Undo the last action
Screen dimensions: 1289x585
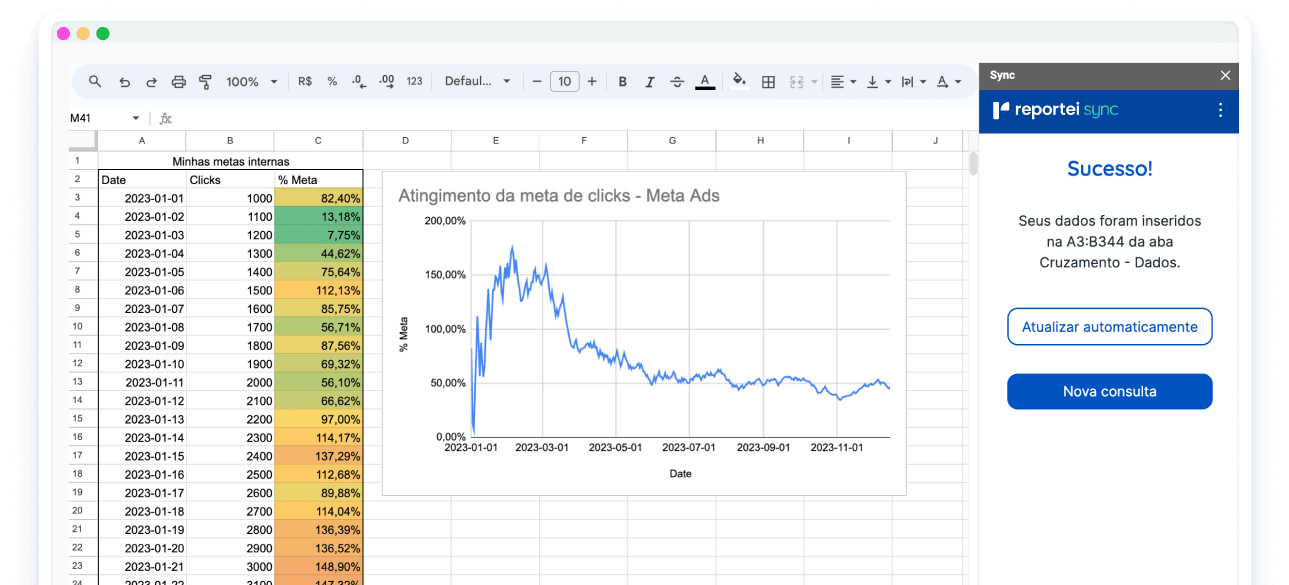(x=124, y=82)
